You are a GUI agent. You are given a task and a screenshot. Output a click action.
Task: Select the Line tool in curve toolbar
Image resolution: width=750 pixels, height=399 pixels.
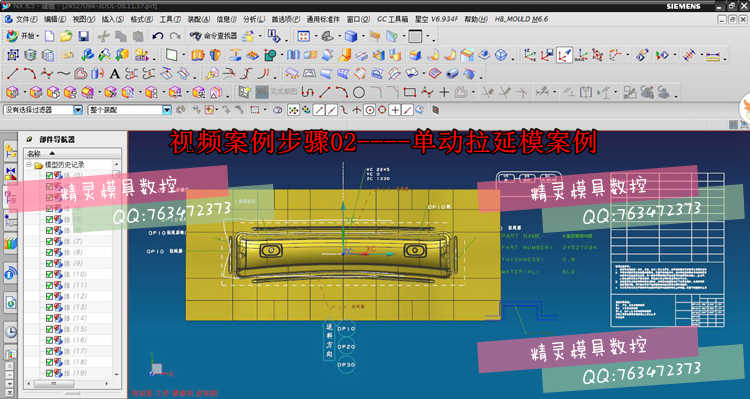(12, 74)
